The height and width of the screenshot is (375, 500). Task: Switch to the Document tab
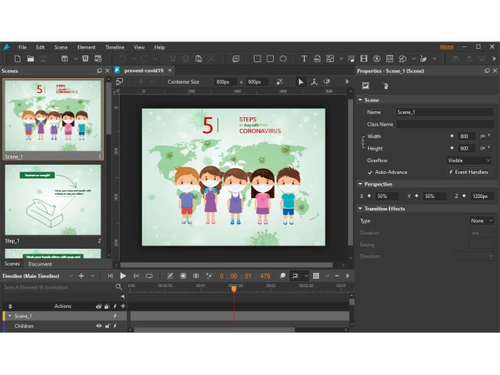[40, 264]
